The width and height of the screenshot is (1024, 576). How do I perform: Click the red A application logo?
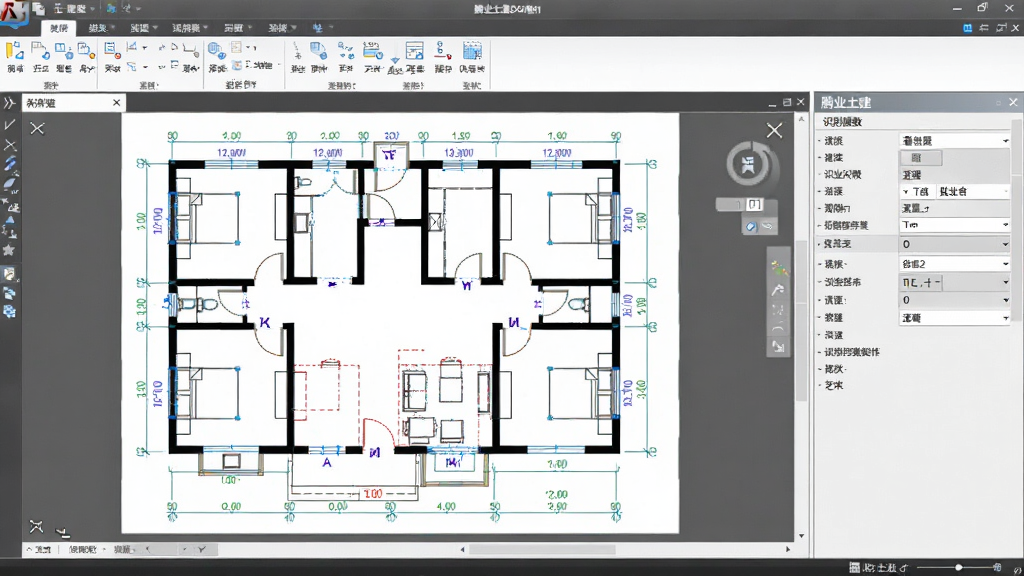(x=13, y=13)
